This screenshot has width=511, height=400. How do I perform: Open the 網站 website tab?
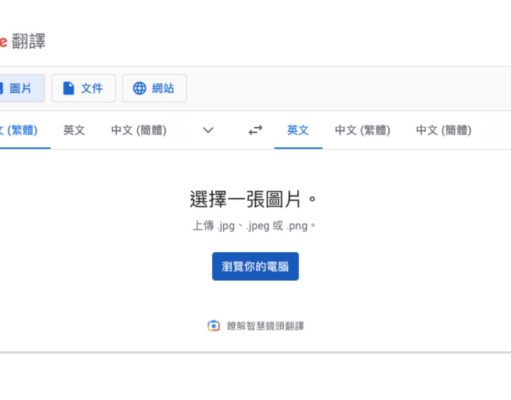[x=154, y=88]
